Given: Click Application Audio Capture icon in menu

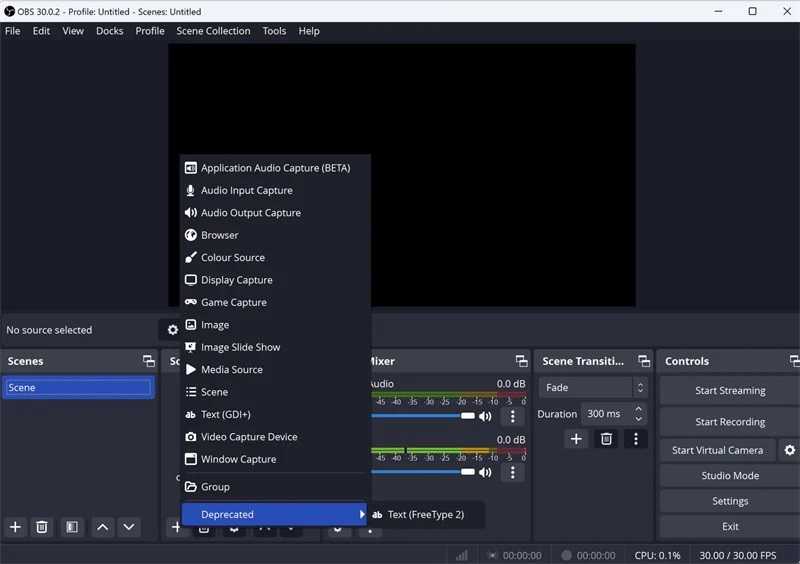Looking at the screenshot, I should (x=190, y=168).
